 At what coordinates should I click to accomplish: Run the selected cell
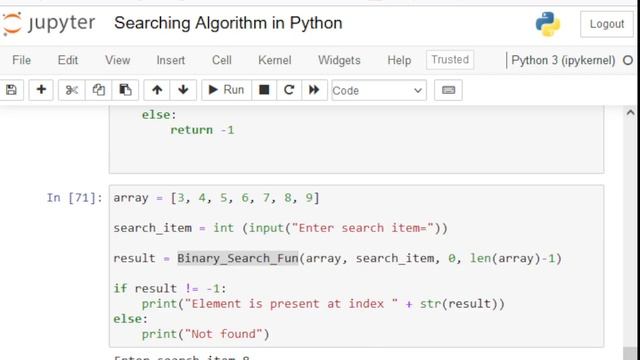click(x=227, y=90)
